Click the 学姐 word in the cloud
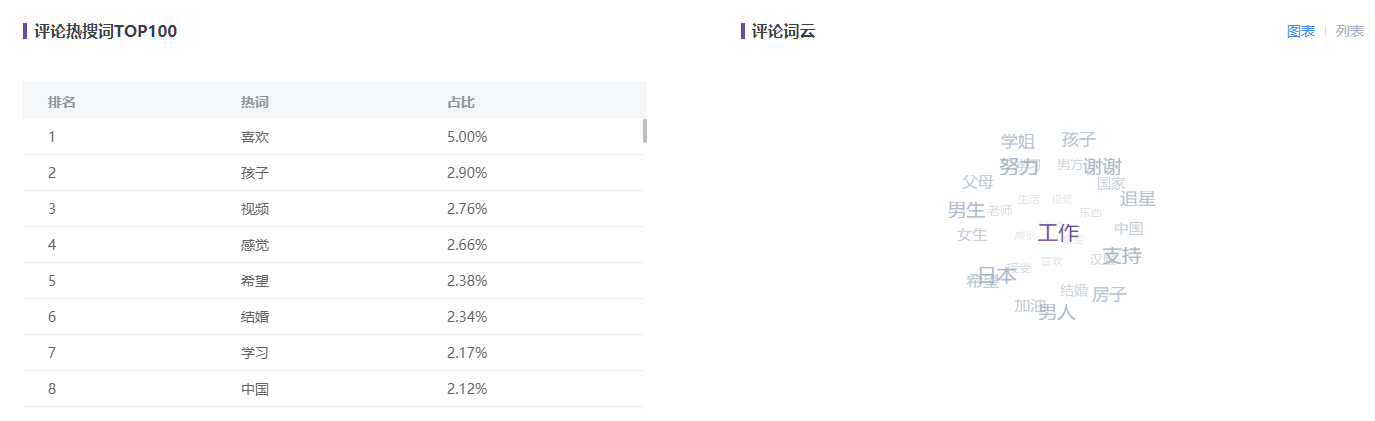Screen dimensions: 1375x421 [1018, 142]
